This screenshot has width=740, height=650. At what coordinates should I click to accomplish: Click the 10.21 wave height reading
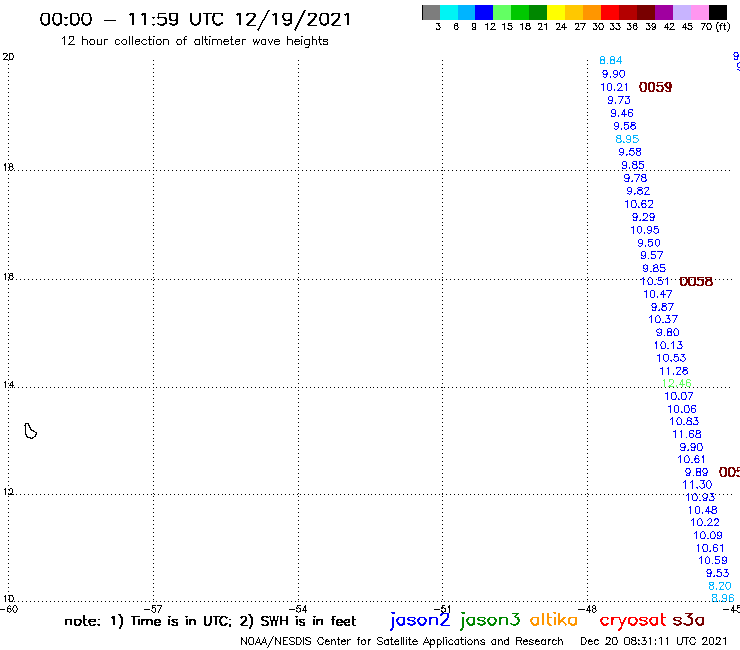click(614, 87)
